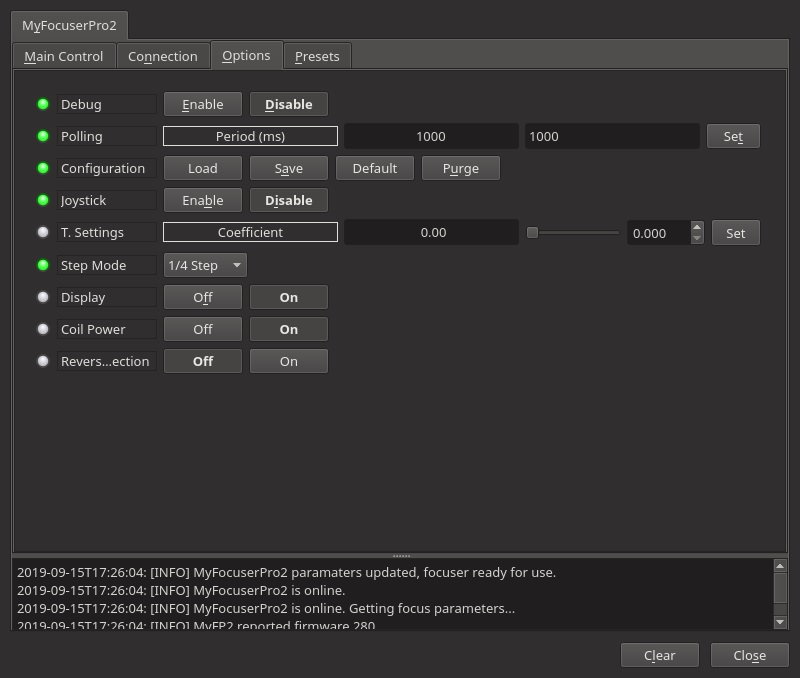Viewport: 800px width, 678px height.
Task: Purge the configuration
Action: [x=461, y=168]
